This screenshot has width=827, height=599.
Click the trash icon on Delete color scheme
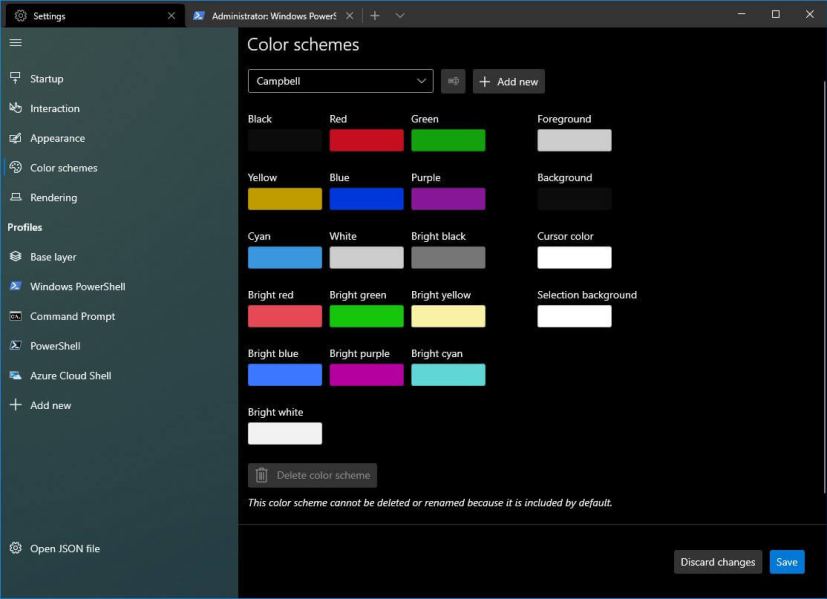(x=262, y=475)
